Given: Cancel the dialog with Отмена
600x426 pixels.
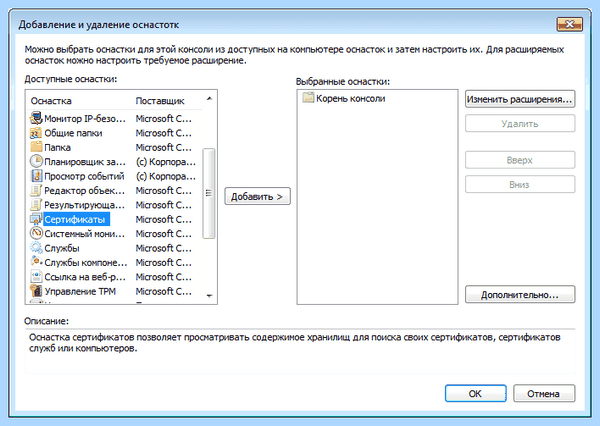Looking at the screenshot, I should pyautogui.click(x=544, y=393).
